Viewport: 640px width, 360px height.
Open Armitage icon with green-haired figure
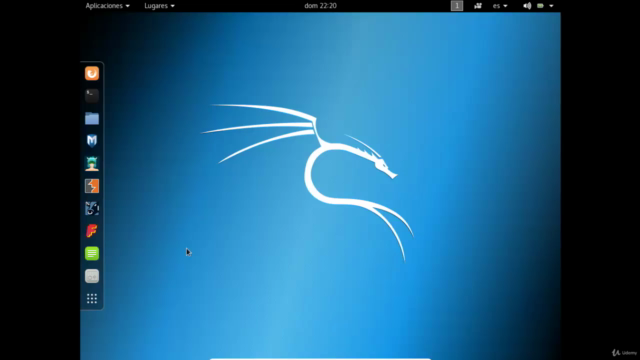coord(92,163)
